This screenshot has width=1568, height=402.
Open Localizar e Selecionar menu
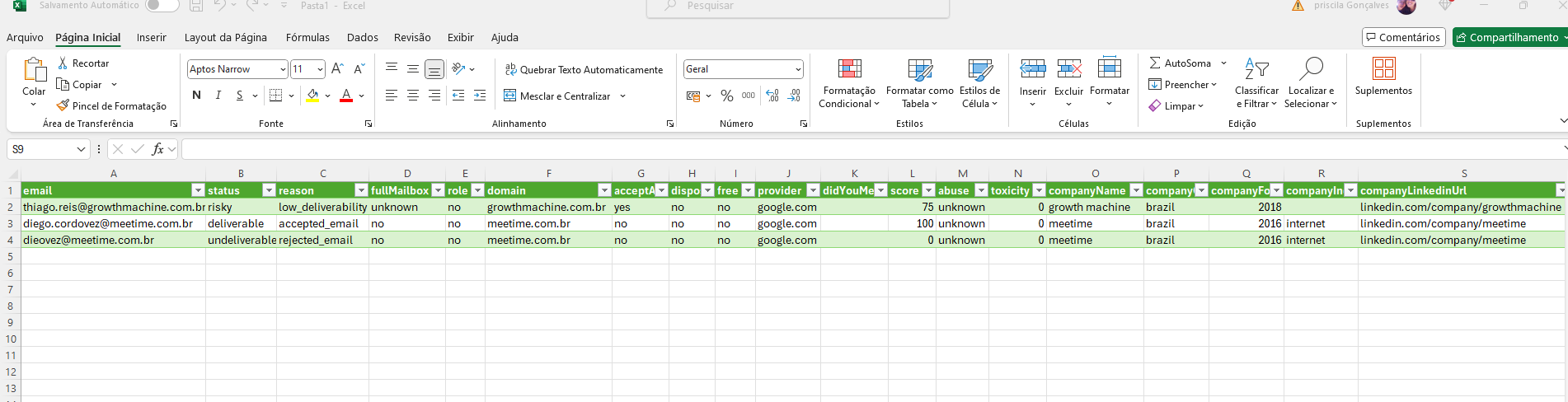coord(1311,82)
